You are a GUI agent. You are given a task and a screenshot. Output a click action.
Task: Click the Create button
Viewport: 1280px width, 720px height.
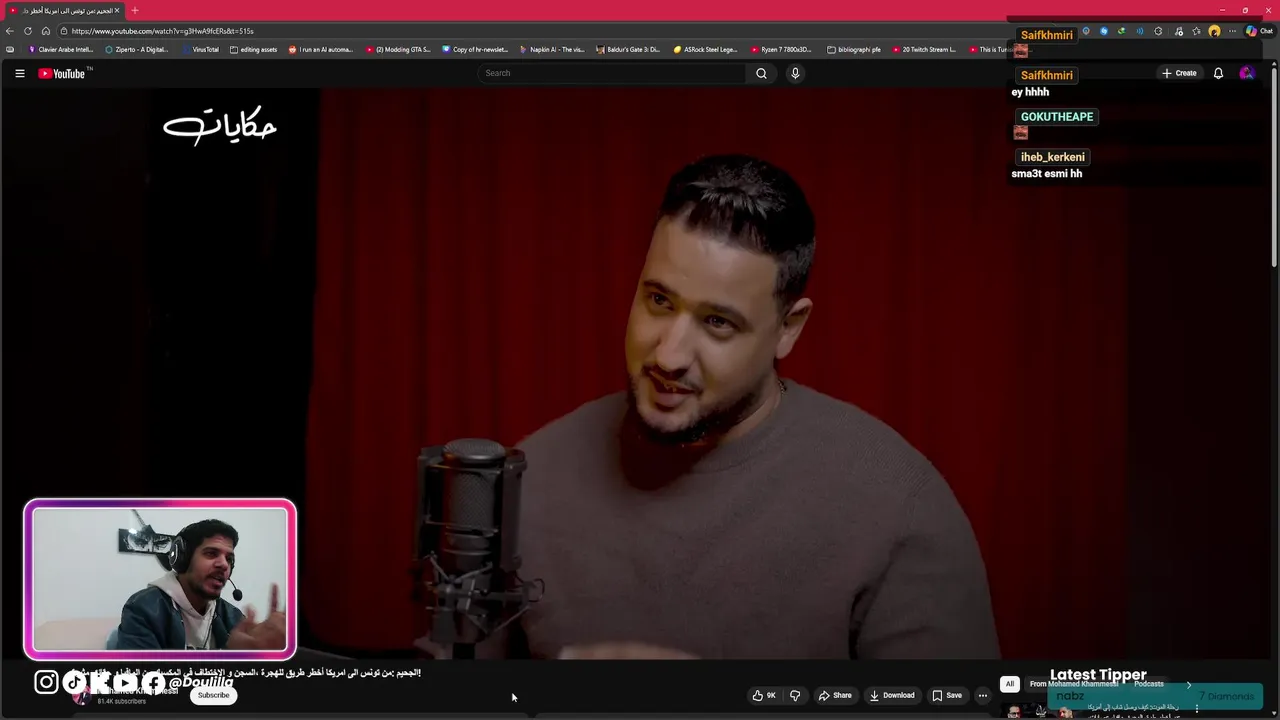(1179, 73)
